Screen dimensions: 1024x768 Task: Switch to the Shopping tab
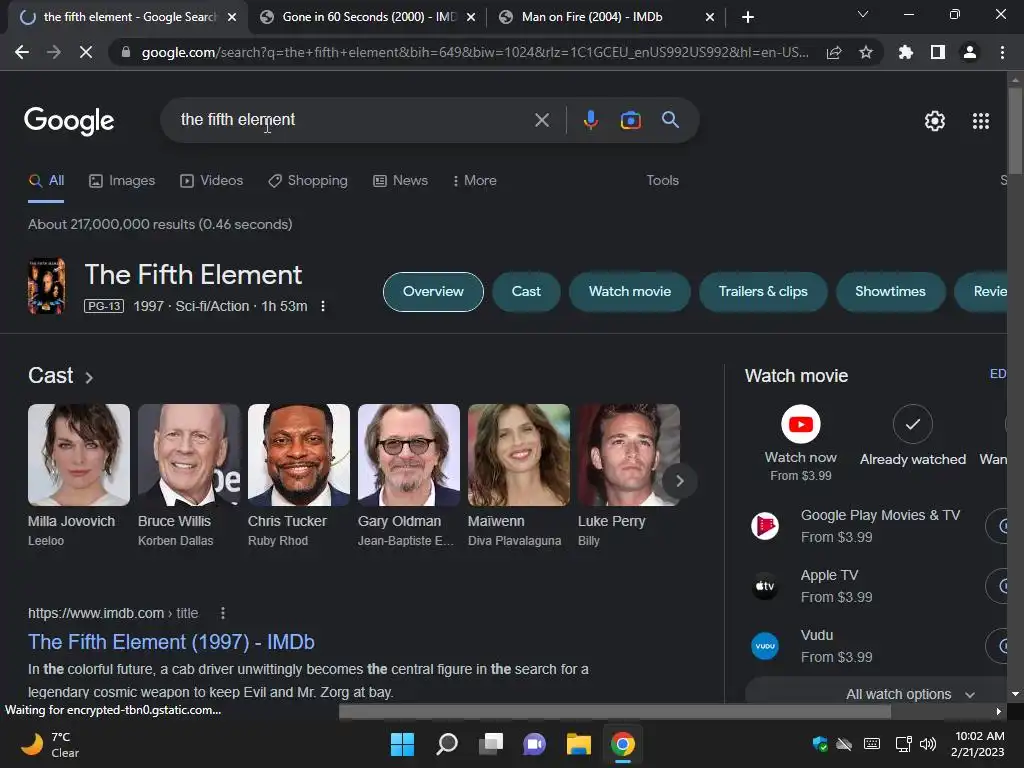coord(308,180)
